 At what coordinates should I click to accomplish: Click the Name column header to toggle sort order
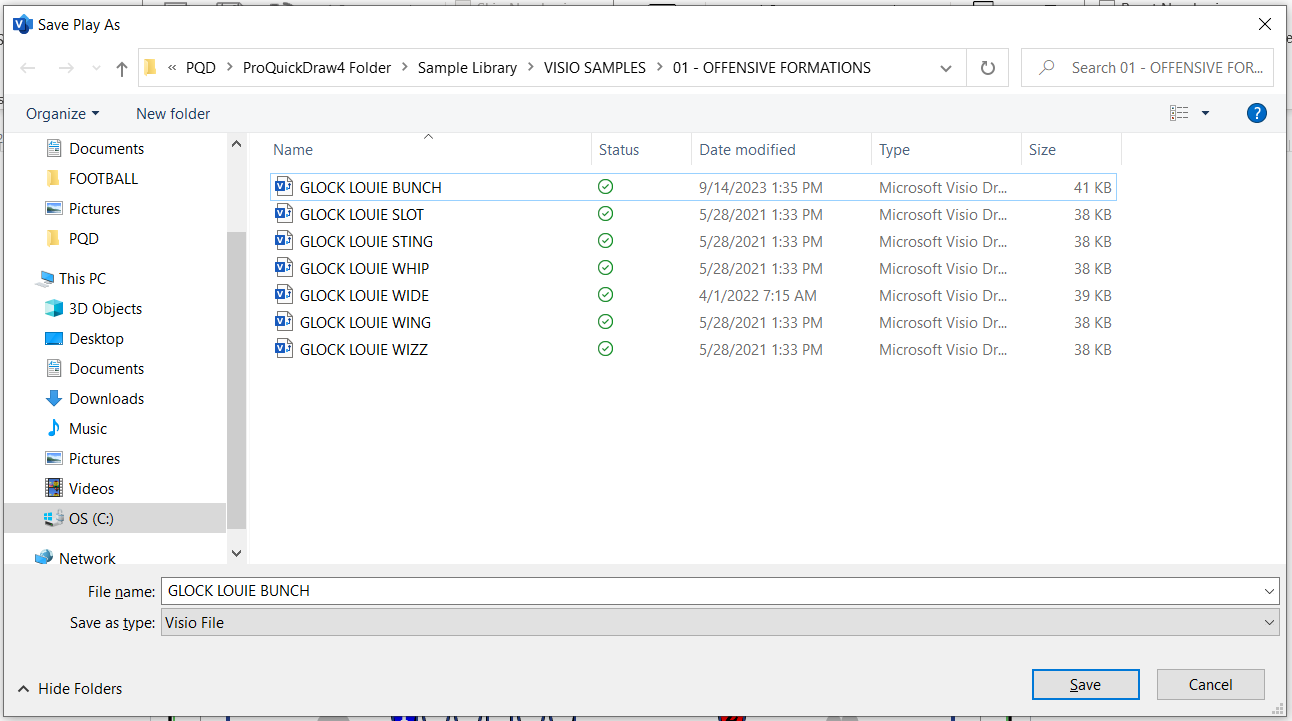[x=292, y=149]
